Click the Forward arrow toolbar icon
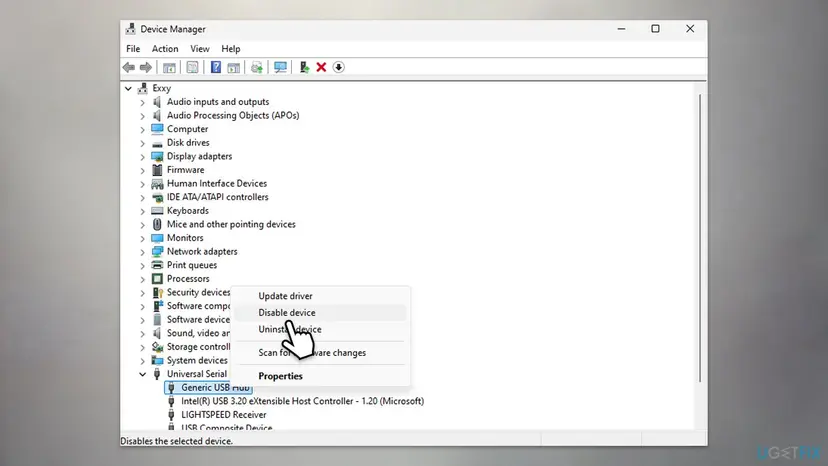The image size is (828, 466). [146, 67]
